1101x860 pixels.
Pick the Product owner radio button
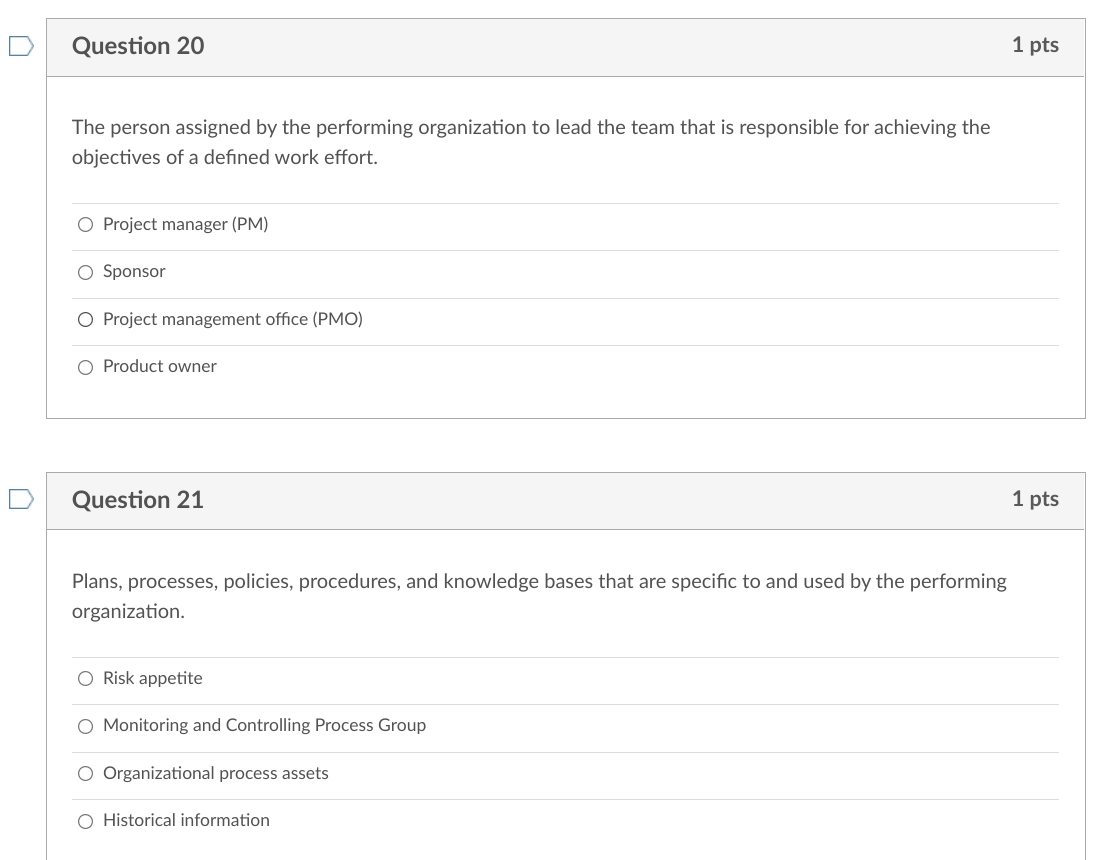coord(86,367)
